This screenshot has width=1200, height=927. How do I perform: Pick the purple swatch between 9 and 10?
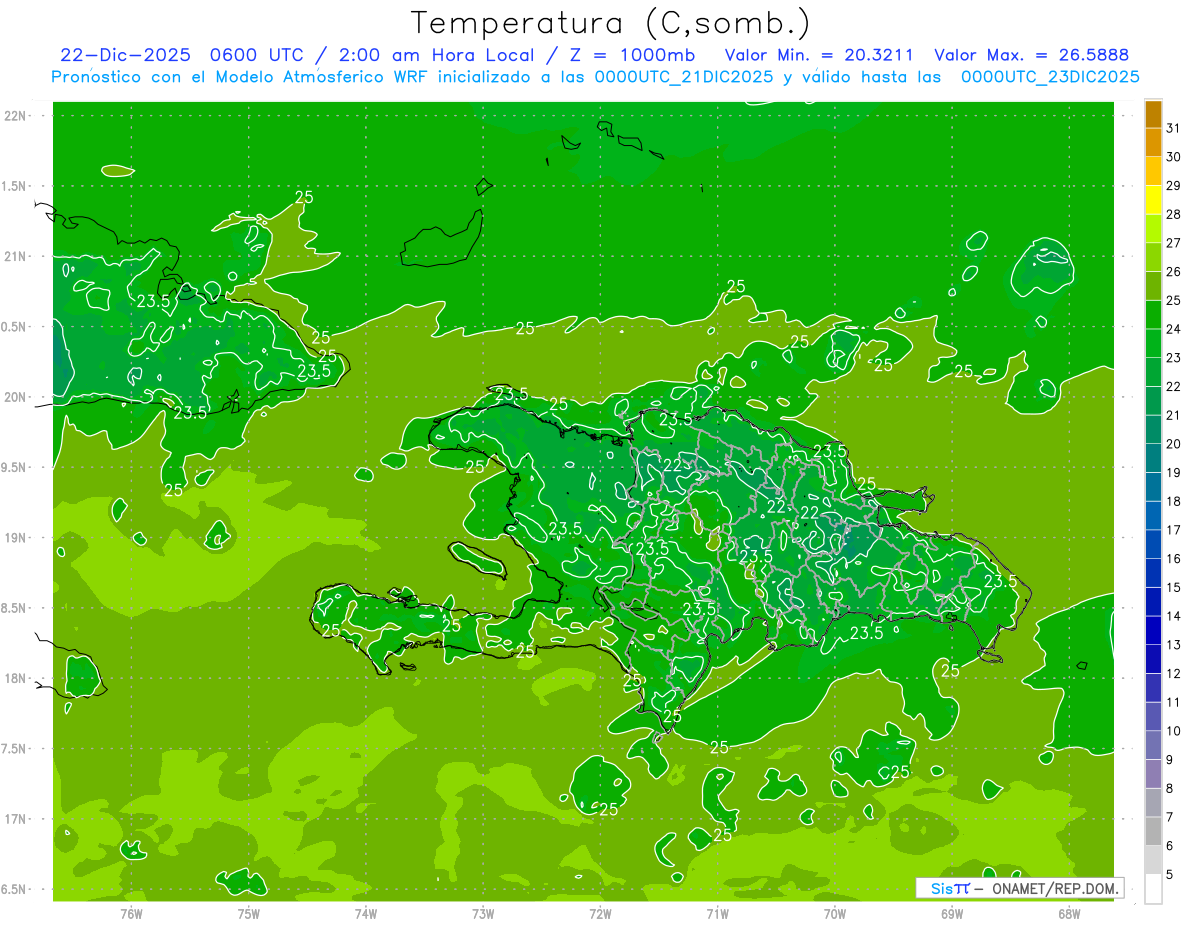[1153, 745]
